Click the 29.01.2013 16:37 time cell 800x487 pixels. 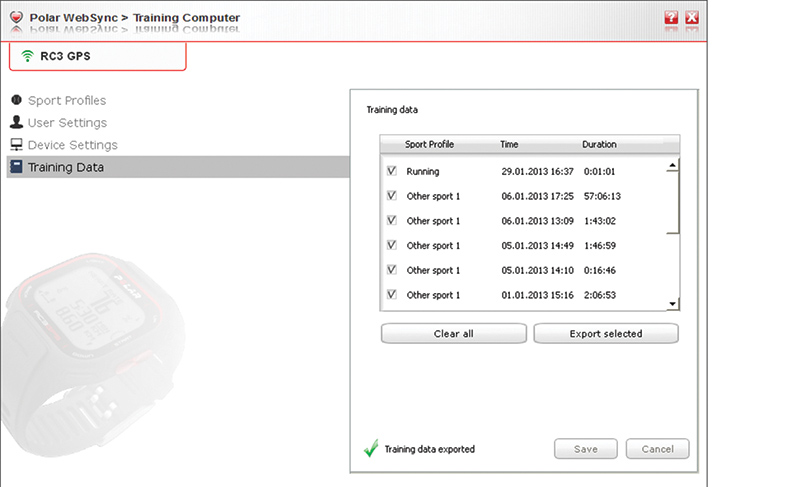[537, 171]
